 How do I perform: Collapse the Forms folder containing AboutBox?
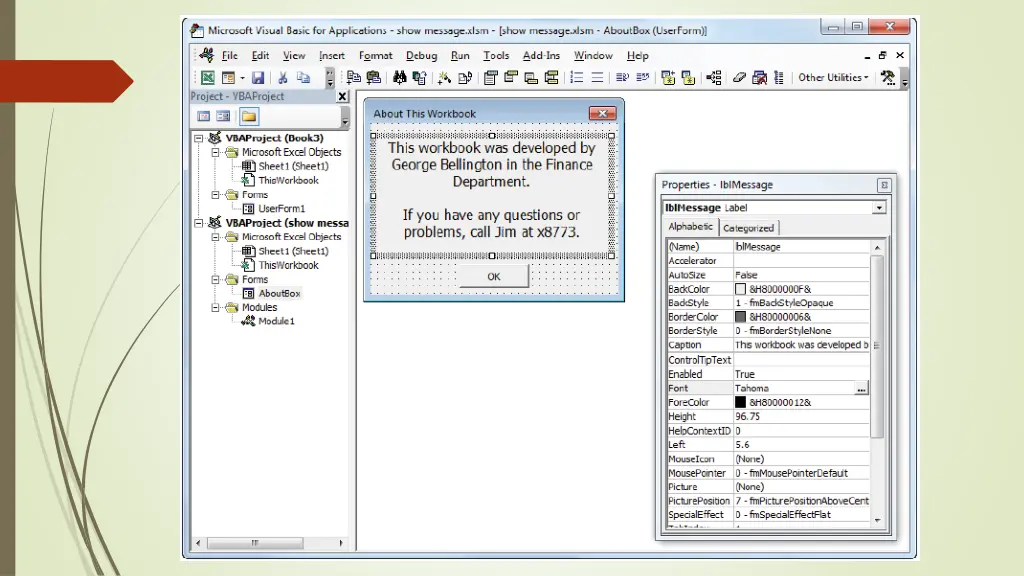pos(215,280)
